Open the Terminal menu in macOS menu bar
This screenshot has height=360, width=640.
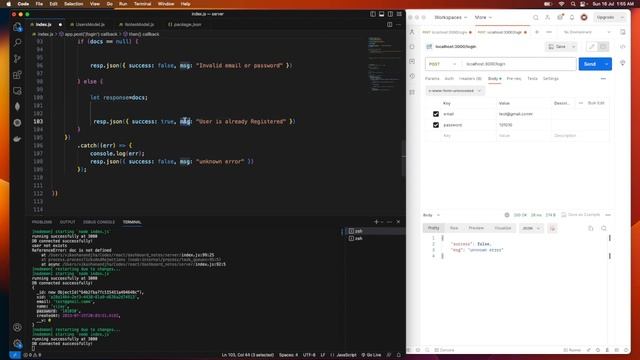(142, 4)
